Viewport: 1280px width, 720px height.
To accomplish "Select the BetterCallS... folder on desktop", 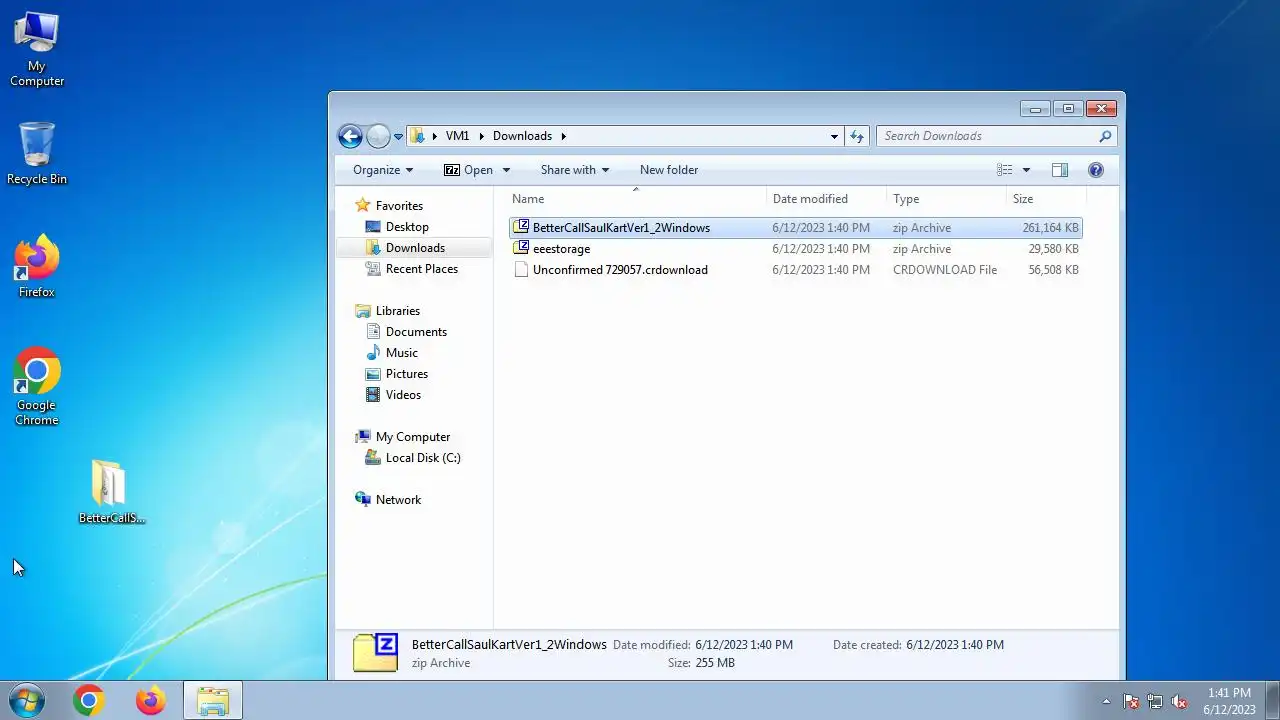I will pyautogui.click(x=112, y=492).
